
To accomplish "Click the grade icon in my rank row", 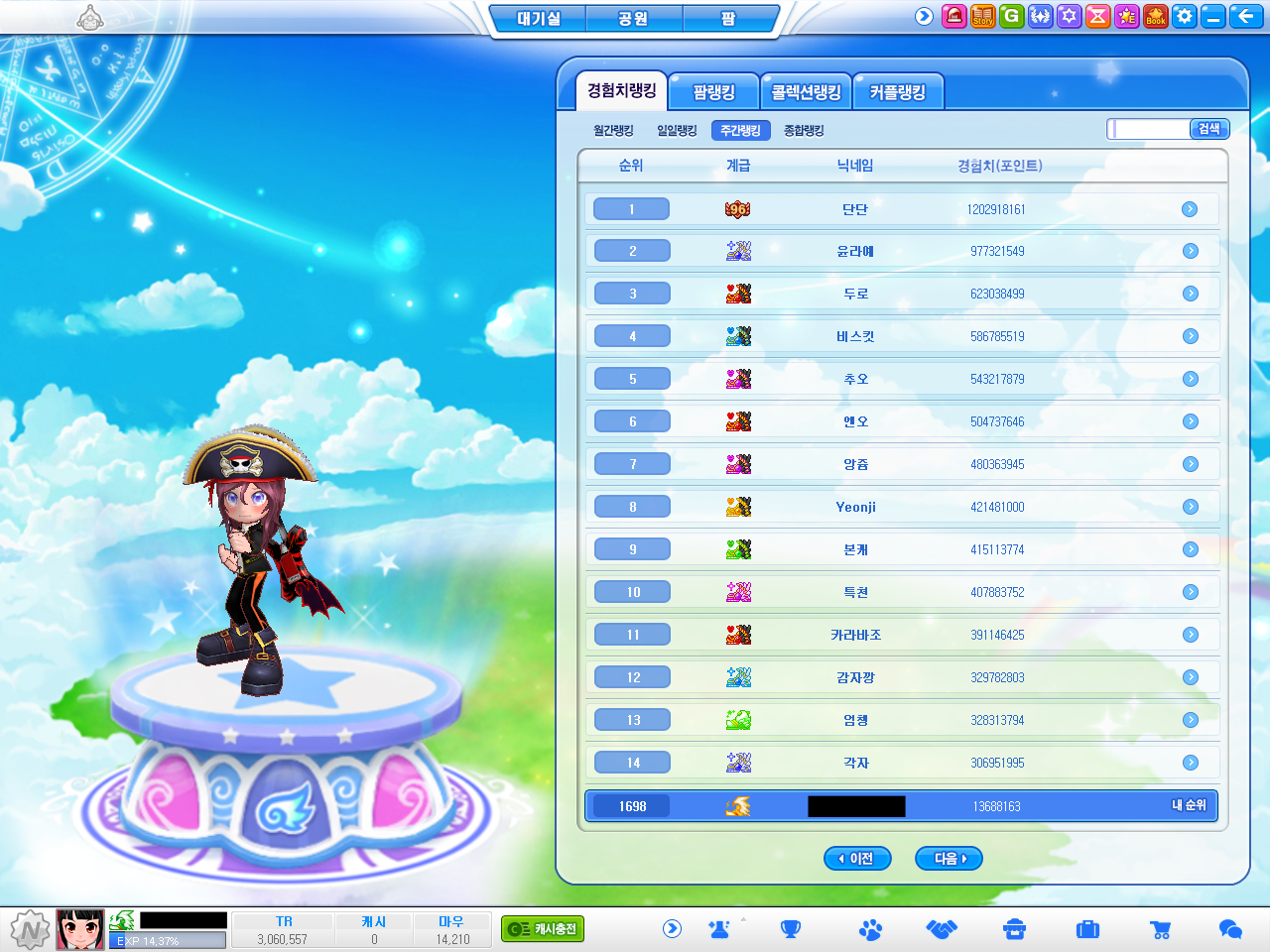I will (738, 806).
